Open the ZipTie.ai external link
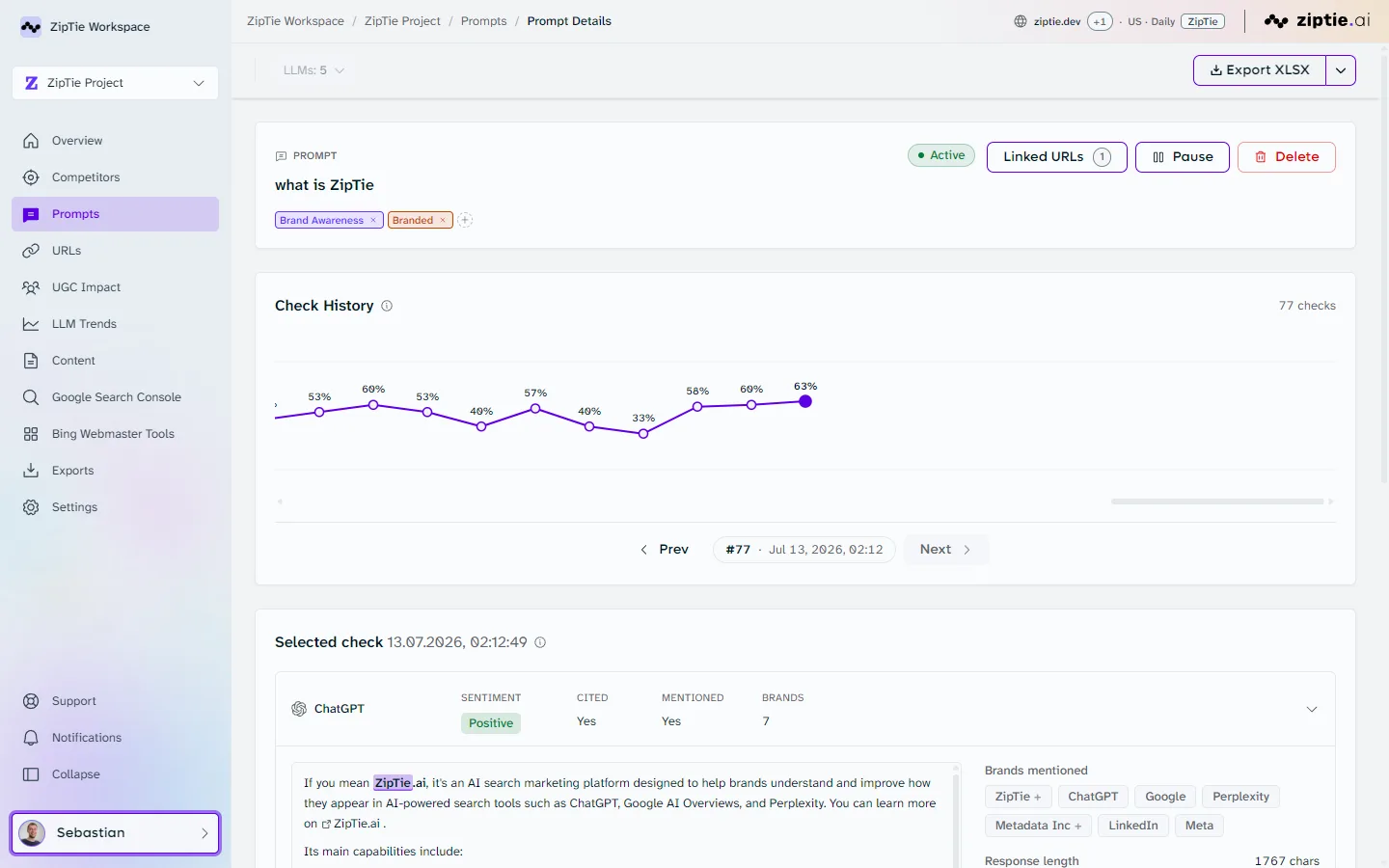Image resolution: width=1389 pixels, height=868 pixels. point(351,824)
